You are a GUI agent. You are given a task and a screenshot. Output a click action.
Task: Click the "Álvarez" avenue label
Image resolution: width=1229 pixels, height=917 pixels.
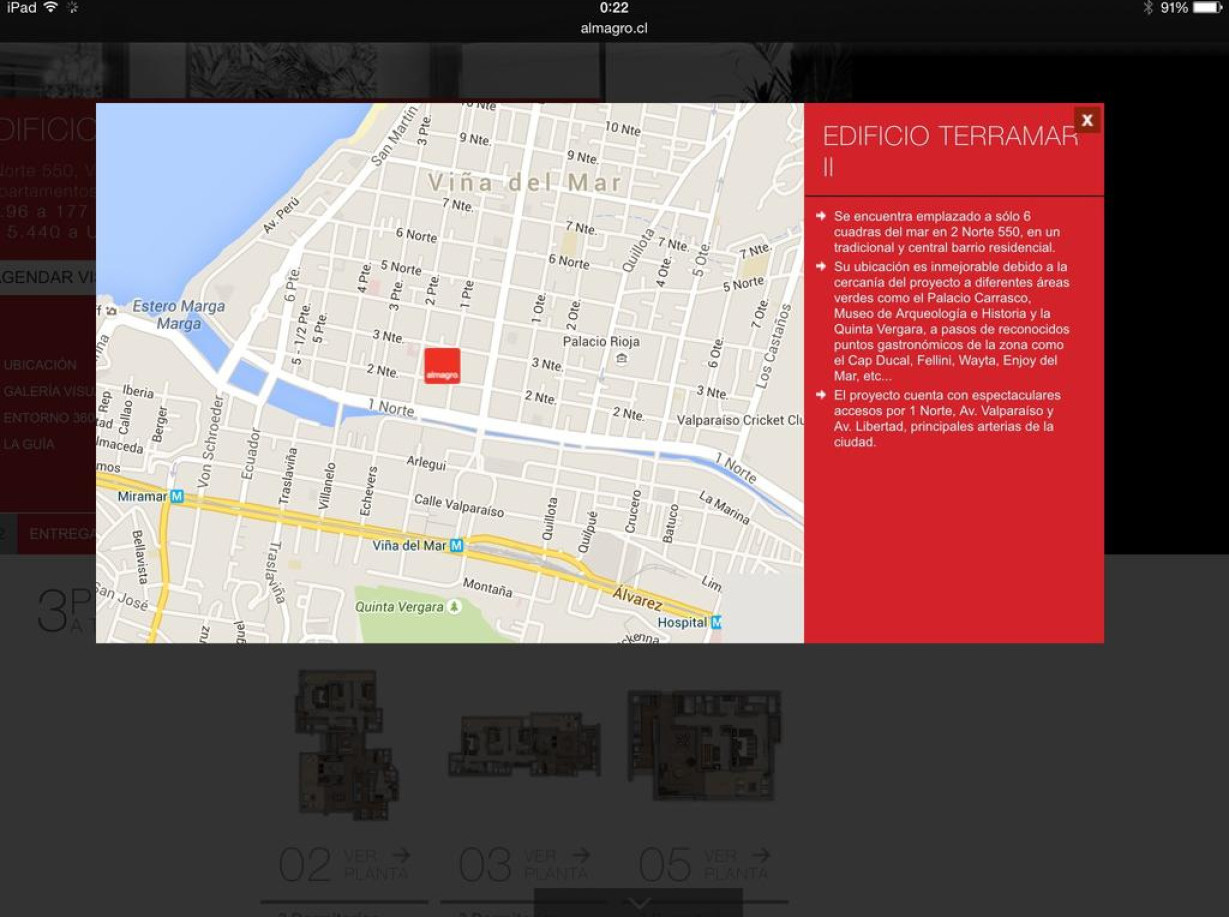point(638,598)
